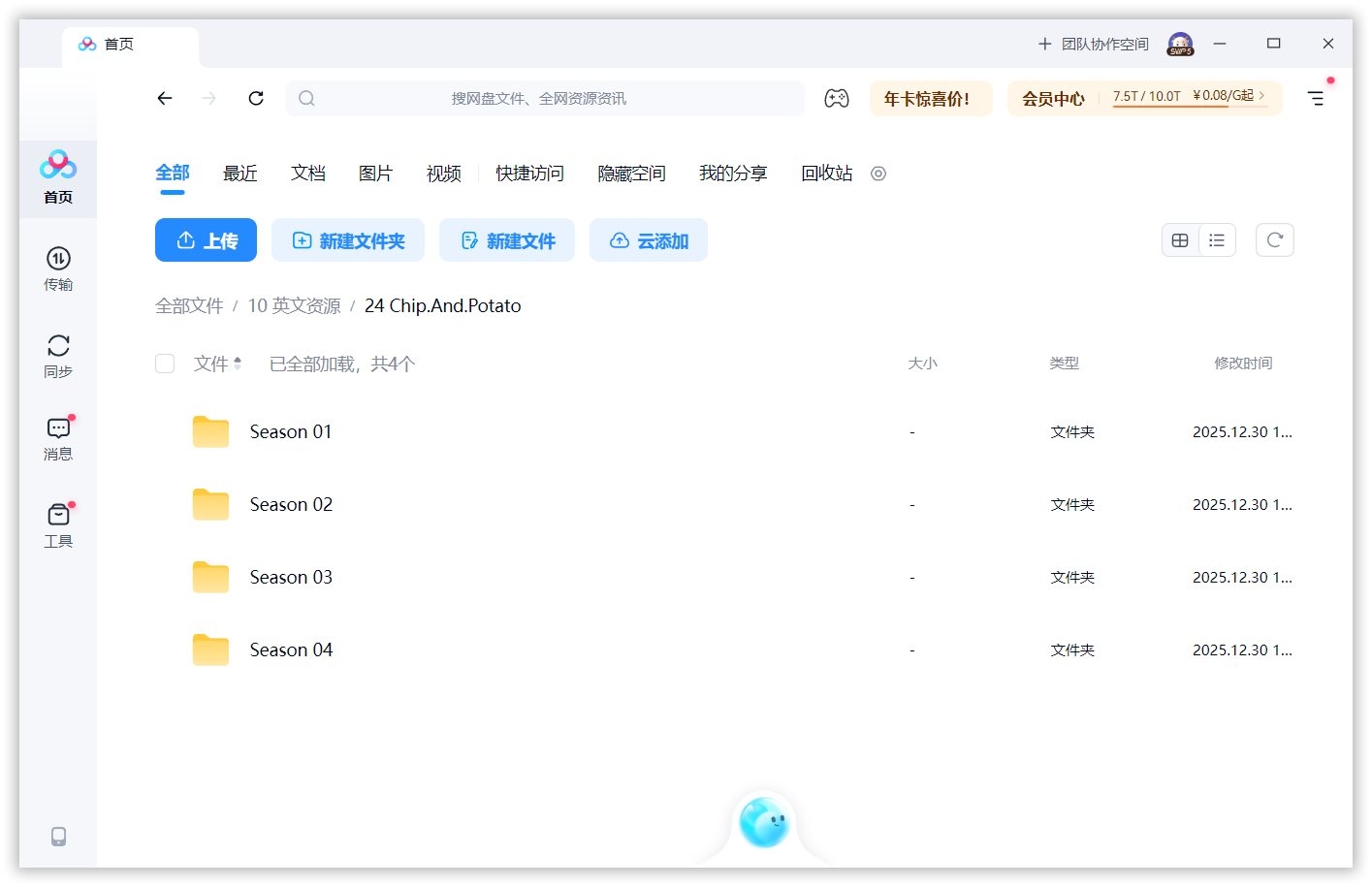This screenshot has width=1372, height=887.
Task: Open the 隐藏空间 tab
Action: coord(630,174)
